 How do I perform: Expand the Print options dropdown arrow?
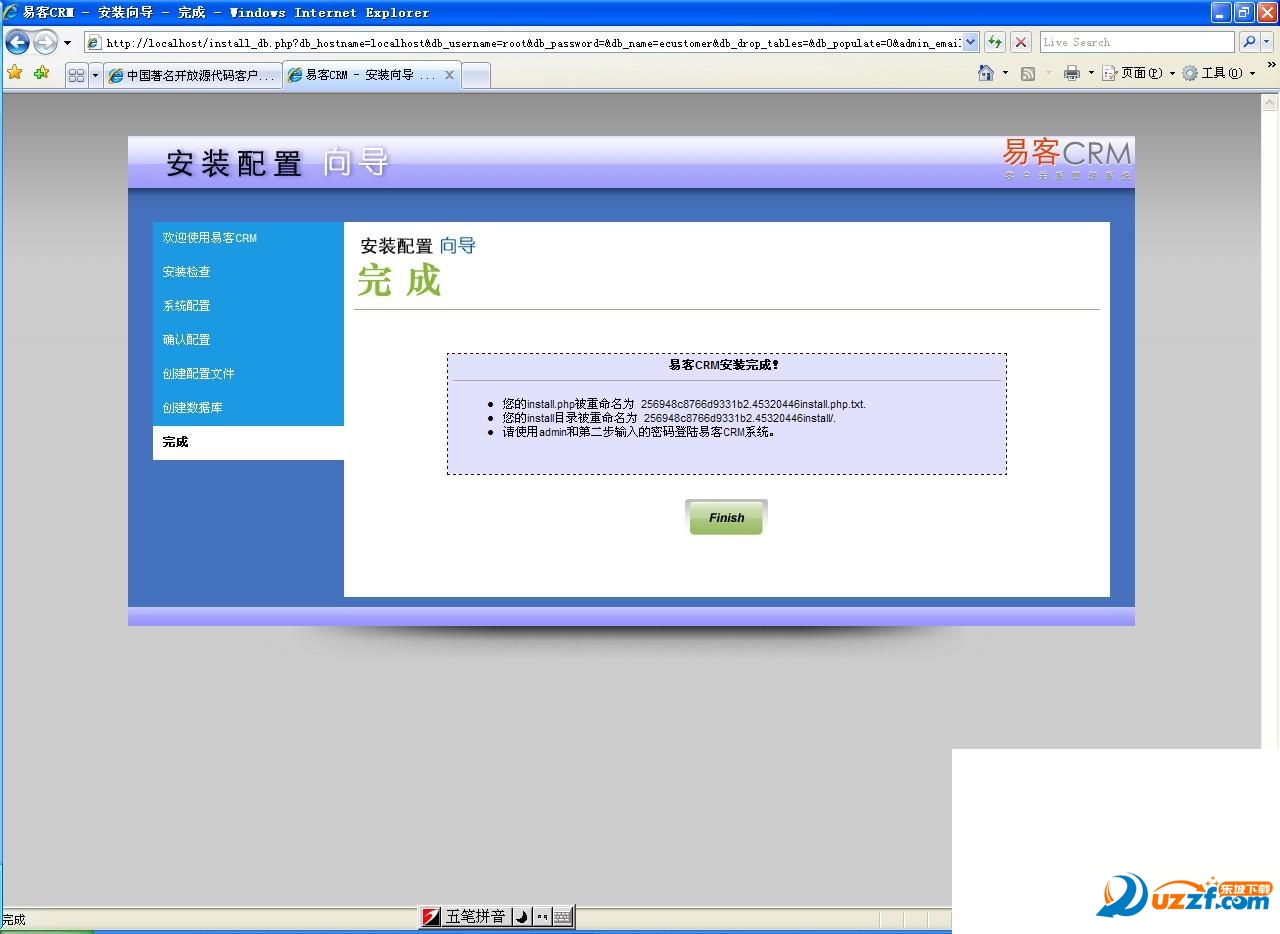pyautogui.click(x=1091, y=73)
